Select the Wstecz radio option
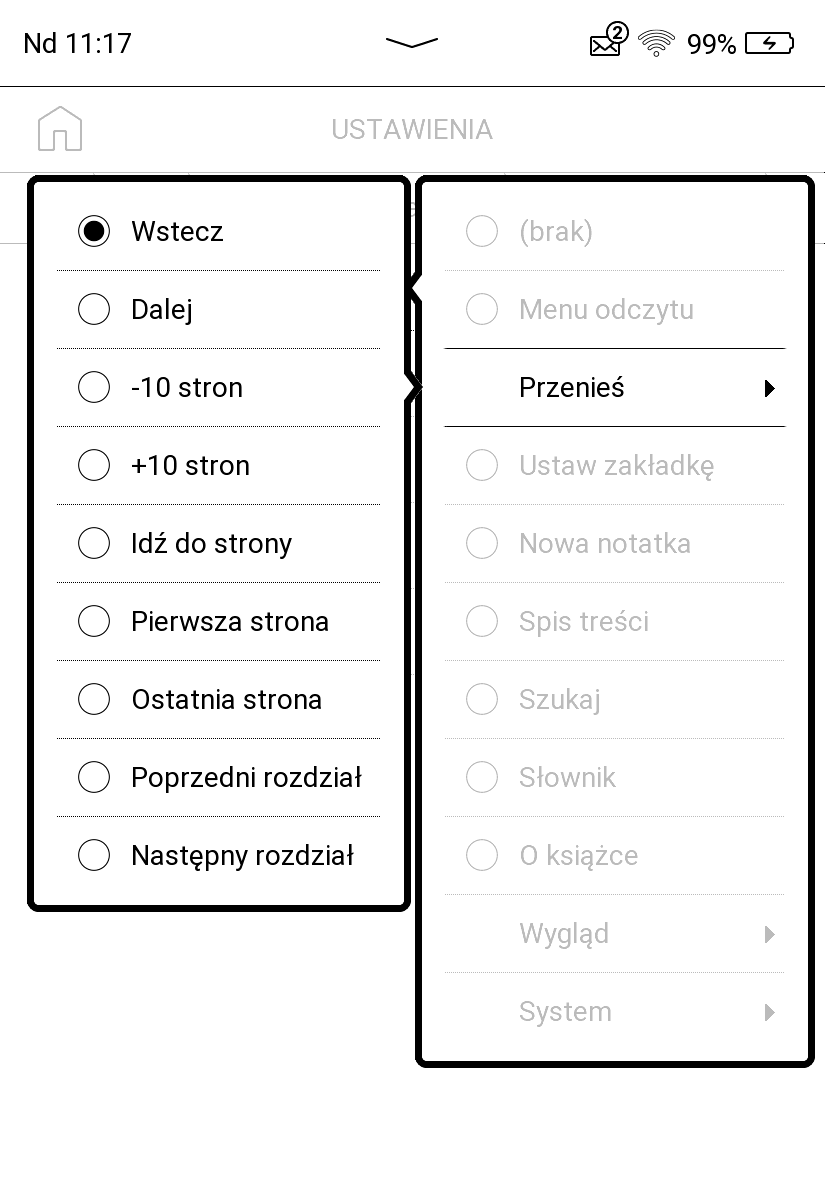 218,232
